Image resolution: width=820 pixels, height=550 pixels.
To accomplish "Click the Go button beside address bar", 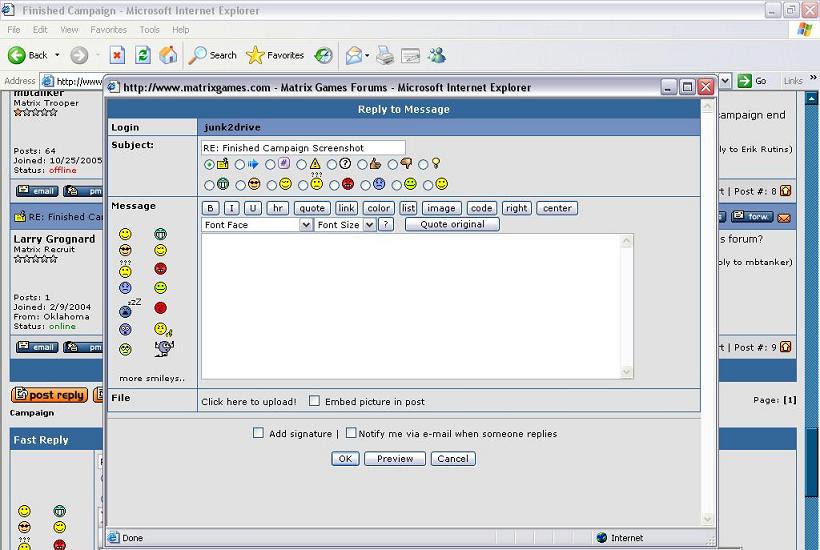I will (753, 81).
